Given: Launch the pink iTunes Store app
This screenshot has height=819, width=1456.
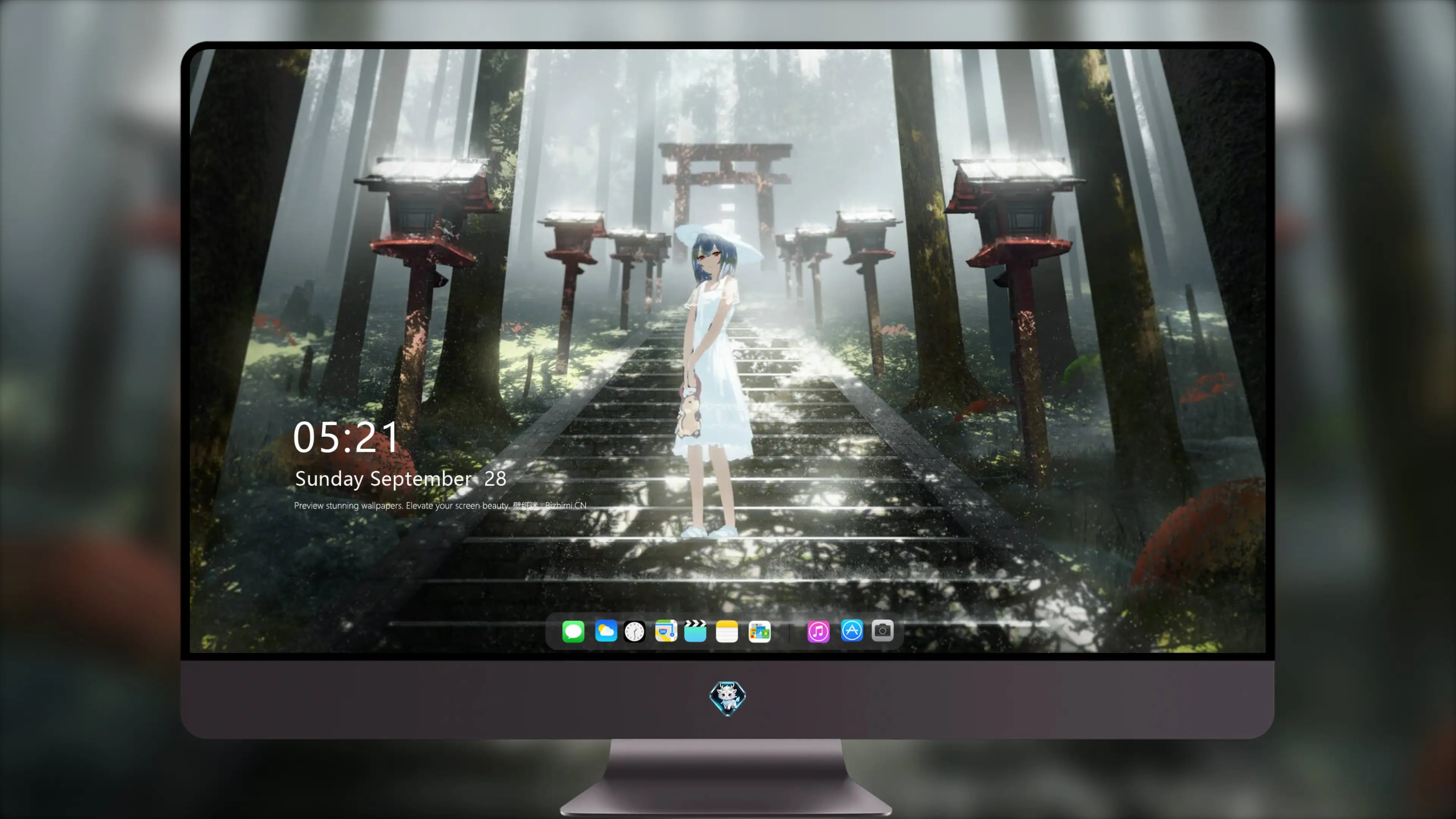Looking at the screenshot, I should pyautogui.click(x=819, y=631).
